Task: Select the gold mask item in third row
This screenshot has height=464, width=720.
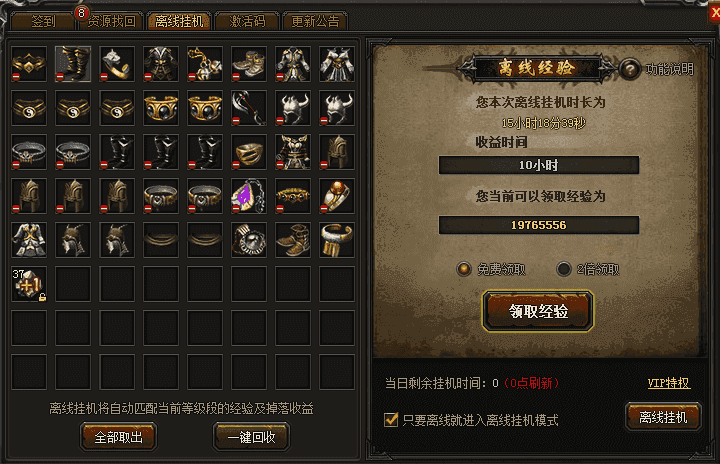Action: tap(248, 152)
